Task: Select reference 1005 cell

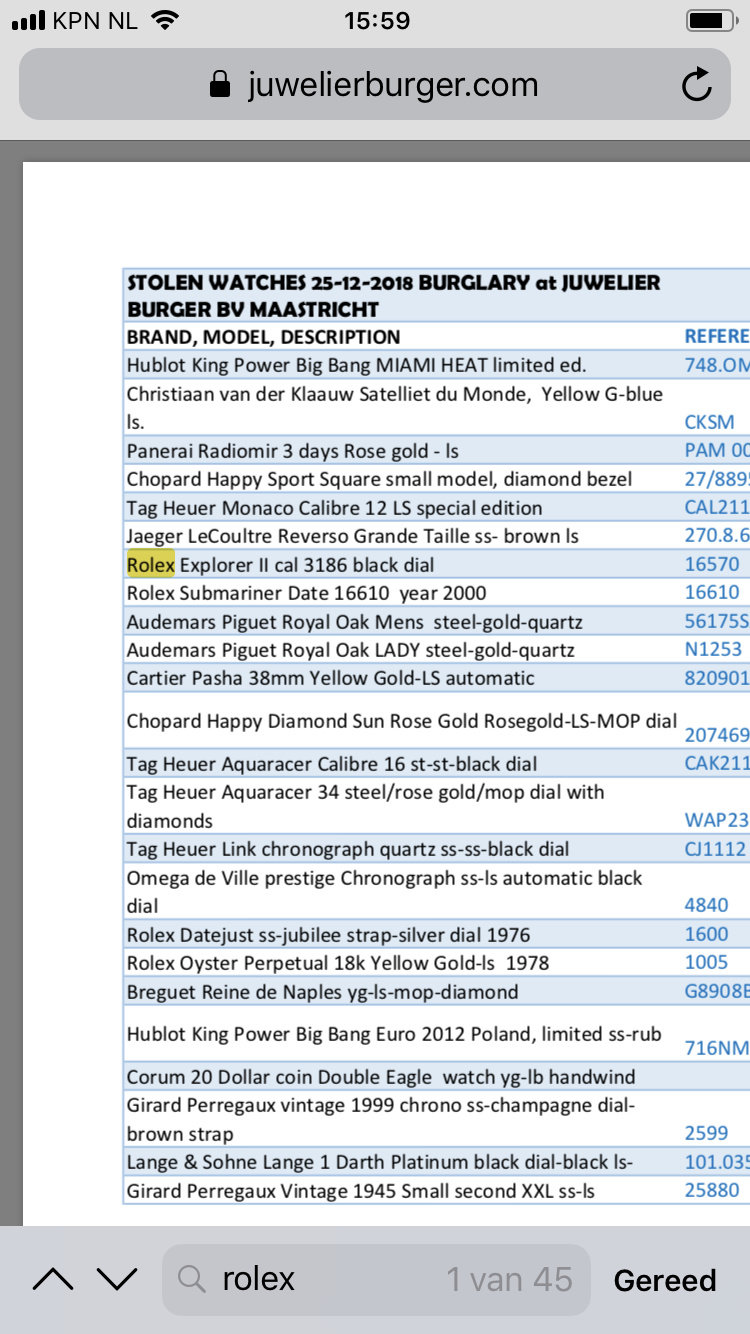Action: pos(706,962)
